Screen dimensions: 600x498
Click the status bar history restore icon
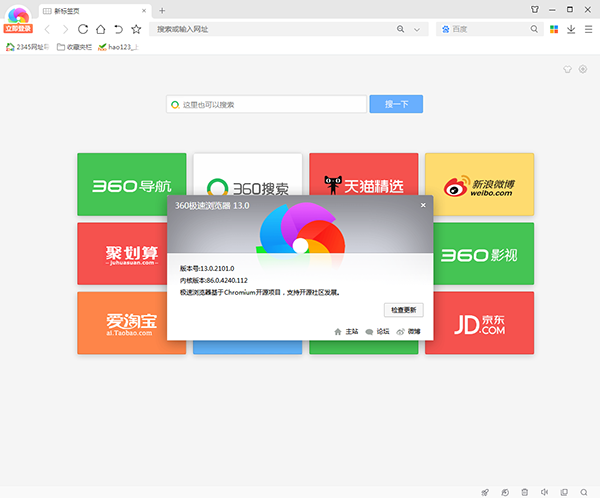pos(505,492)
